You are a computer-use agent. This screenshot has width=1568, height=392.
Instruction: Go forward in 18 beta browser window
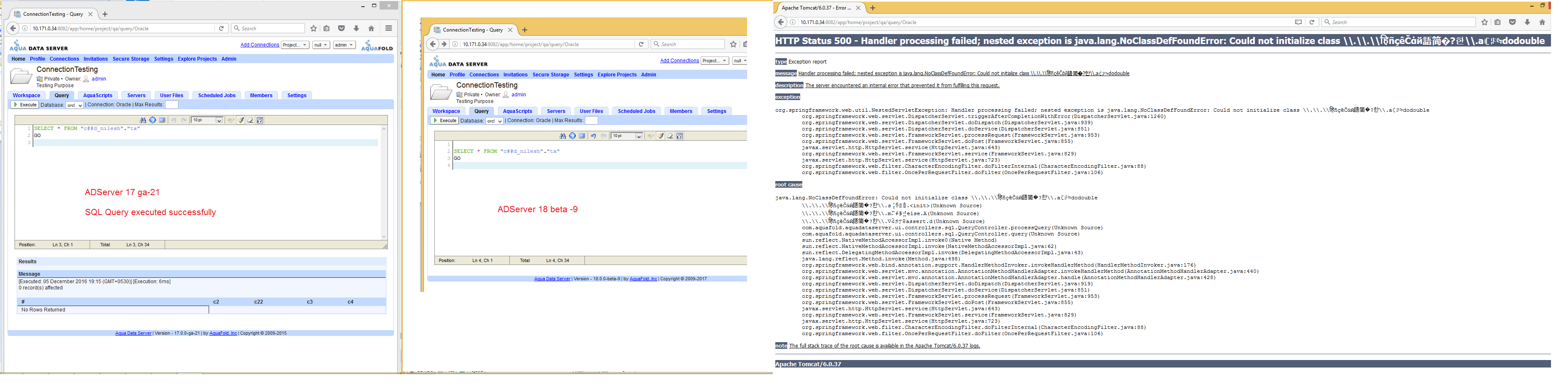(x=444, y=44)
